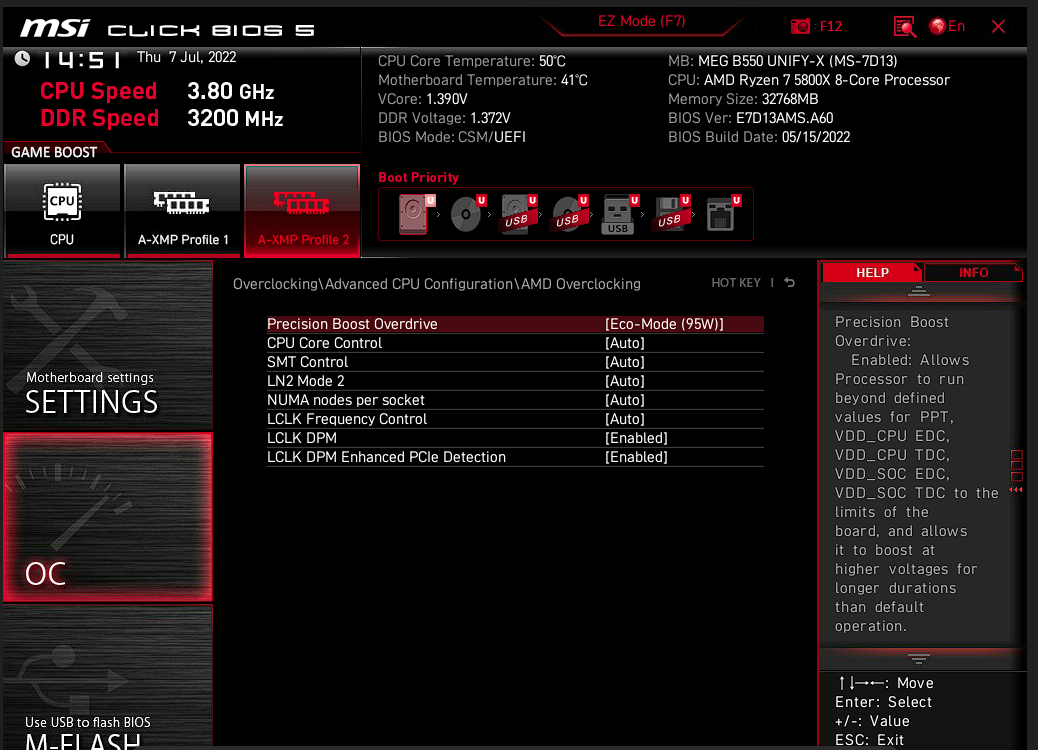Switch to the HELP tab

[x=872, y=273]
